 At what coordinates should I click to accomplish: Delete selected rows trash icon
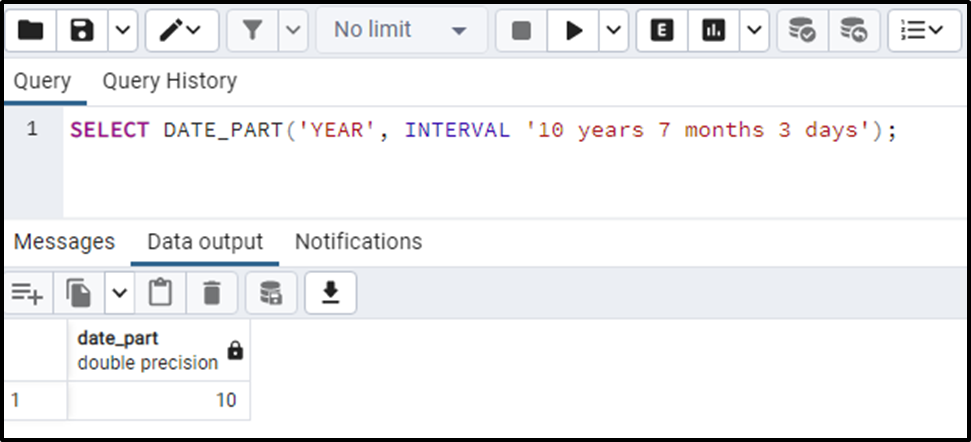click(212, 293)
